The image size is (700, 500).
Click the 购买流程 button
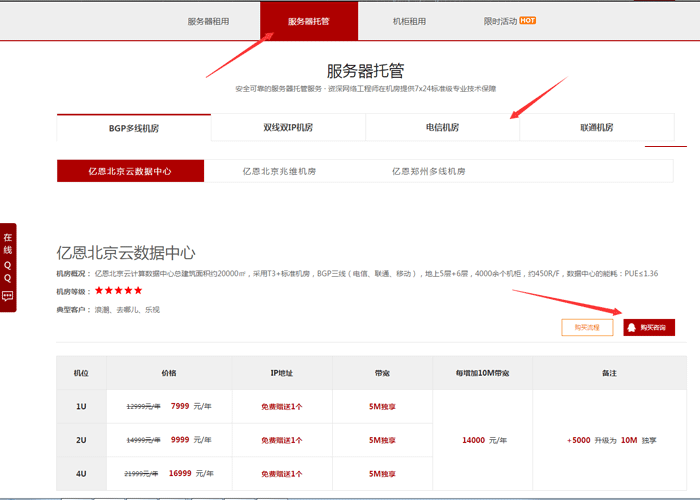pyautogui.click(x=587, y=327)
